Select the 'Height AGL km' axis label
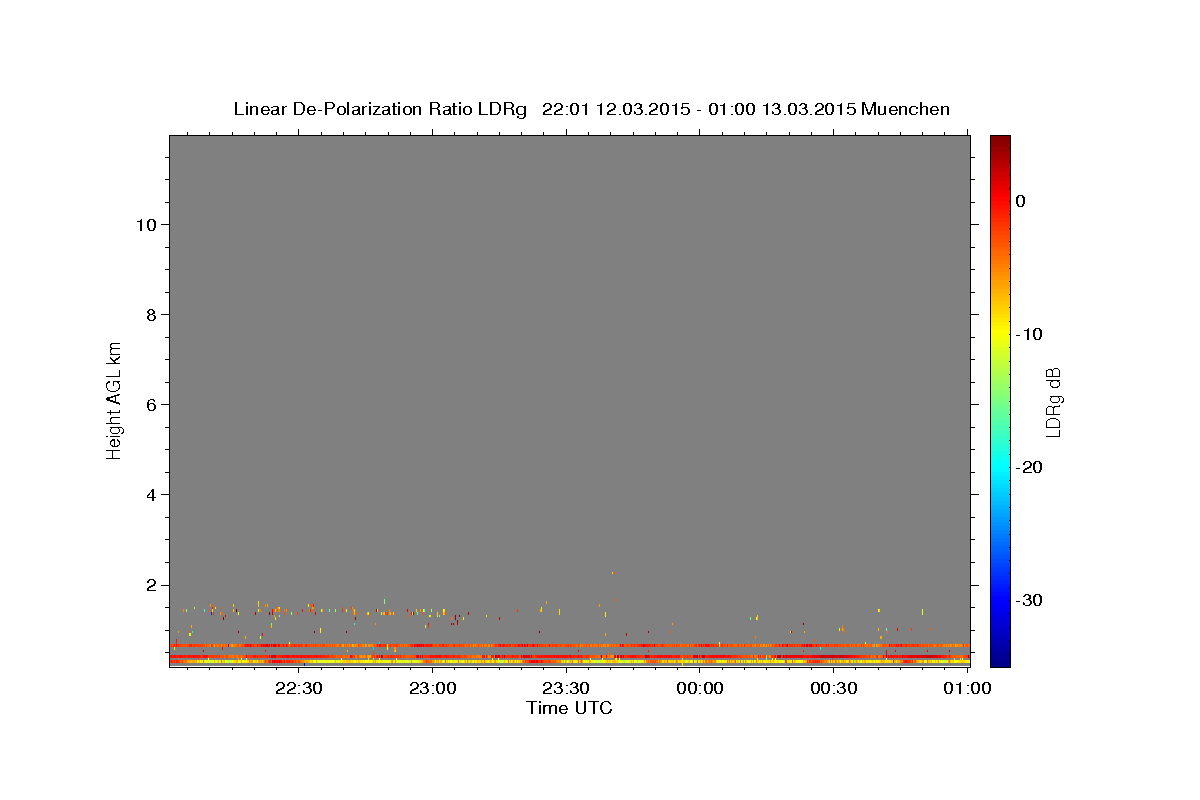 (x=114, y=399)
